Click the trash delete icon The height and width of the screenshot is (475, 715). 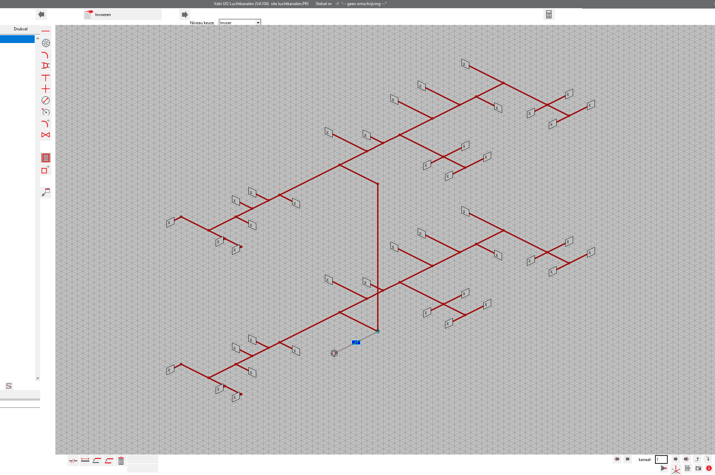pos(121,461)
